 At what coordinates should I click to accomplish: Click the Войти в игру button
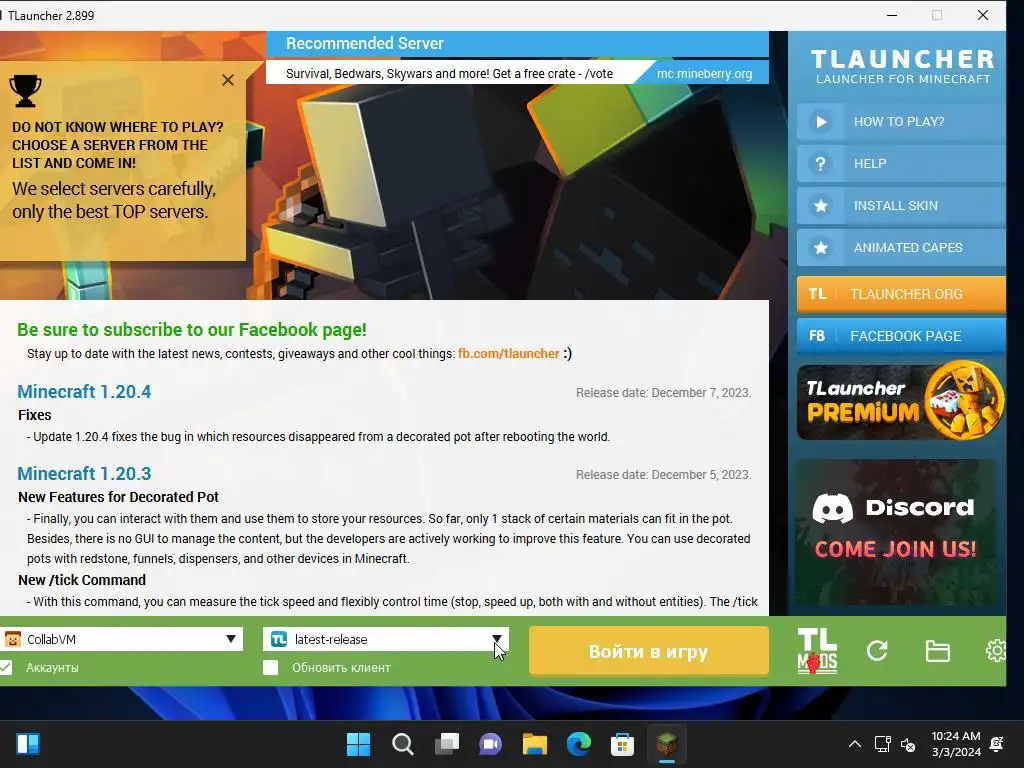[648, 651]
